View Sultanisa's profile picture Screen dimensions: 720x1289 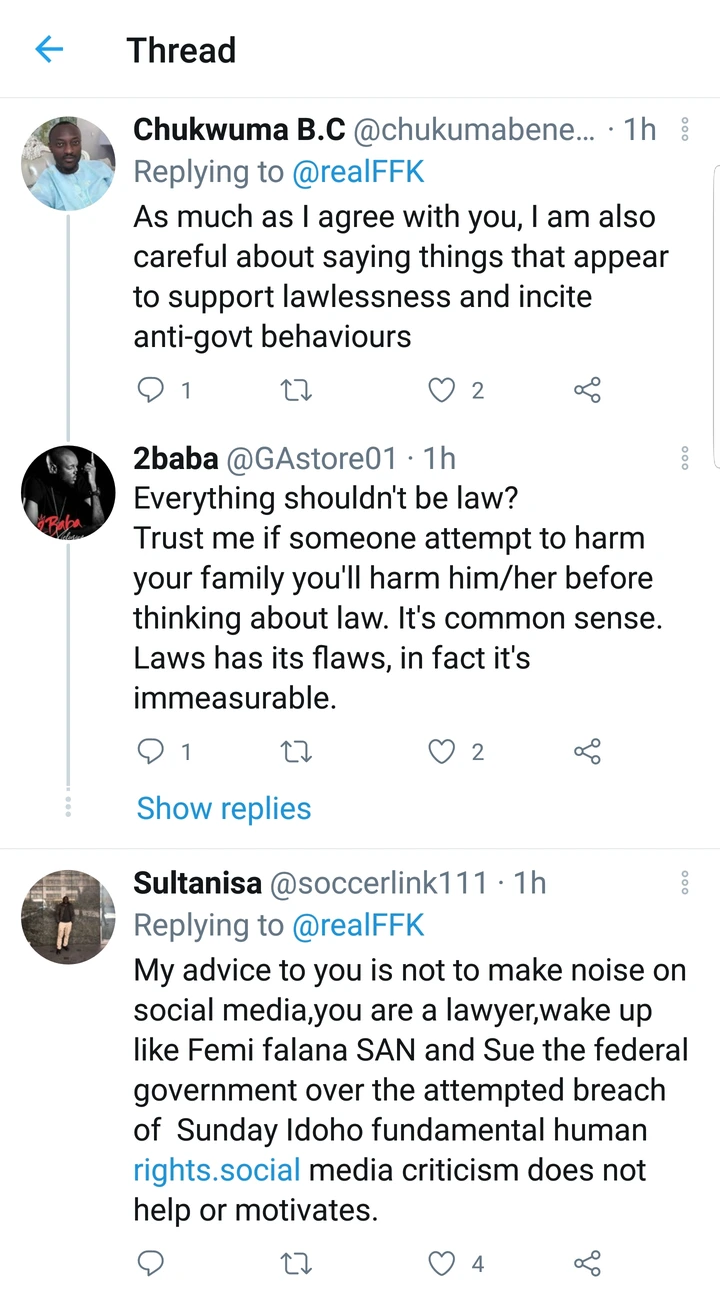(68, 916)
